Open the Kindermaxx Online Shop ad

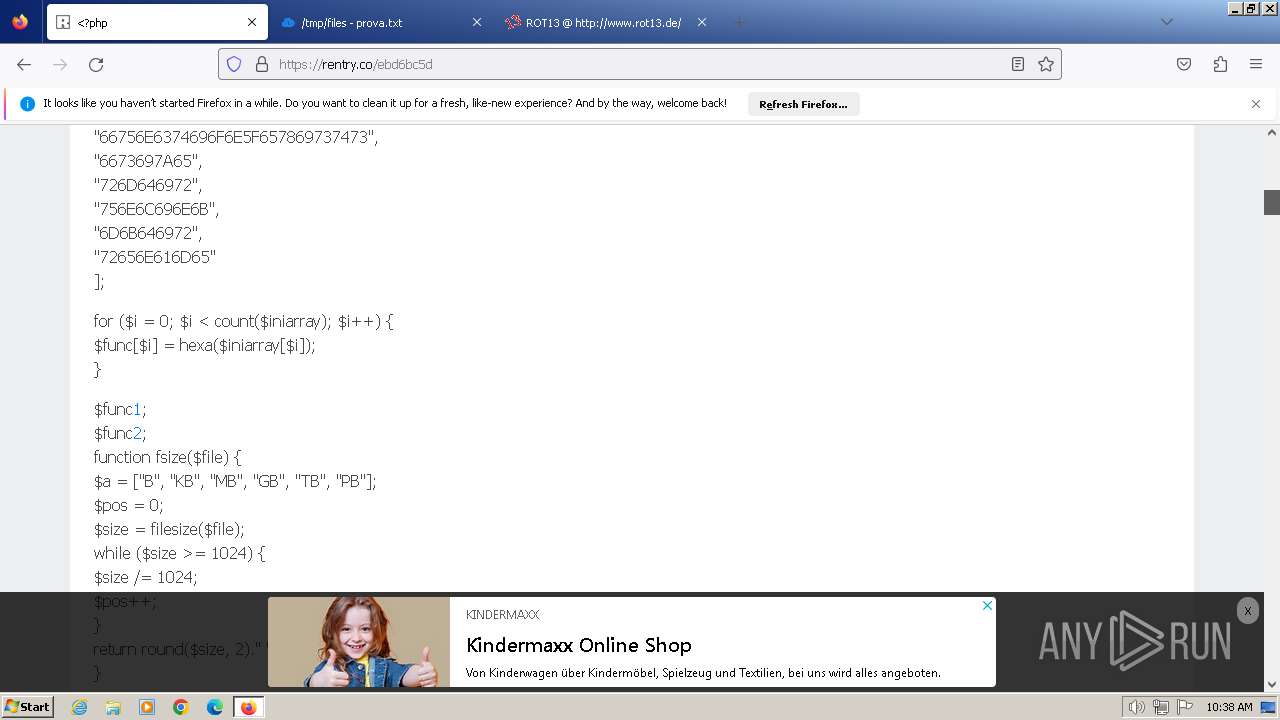coord(579,645)
